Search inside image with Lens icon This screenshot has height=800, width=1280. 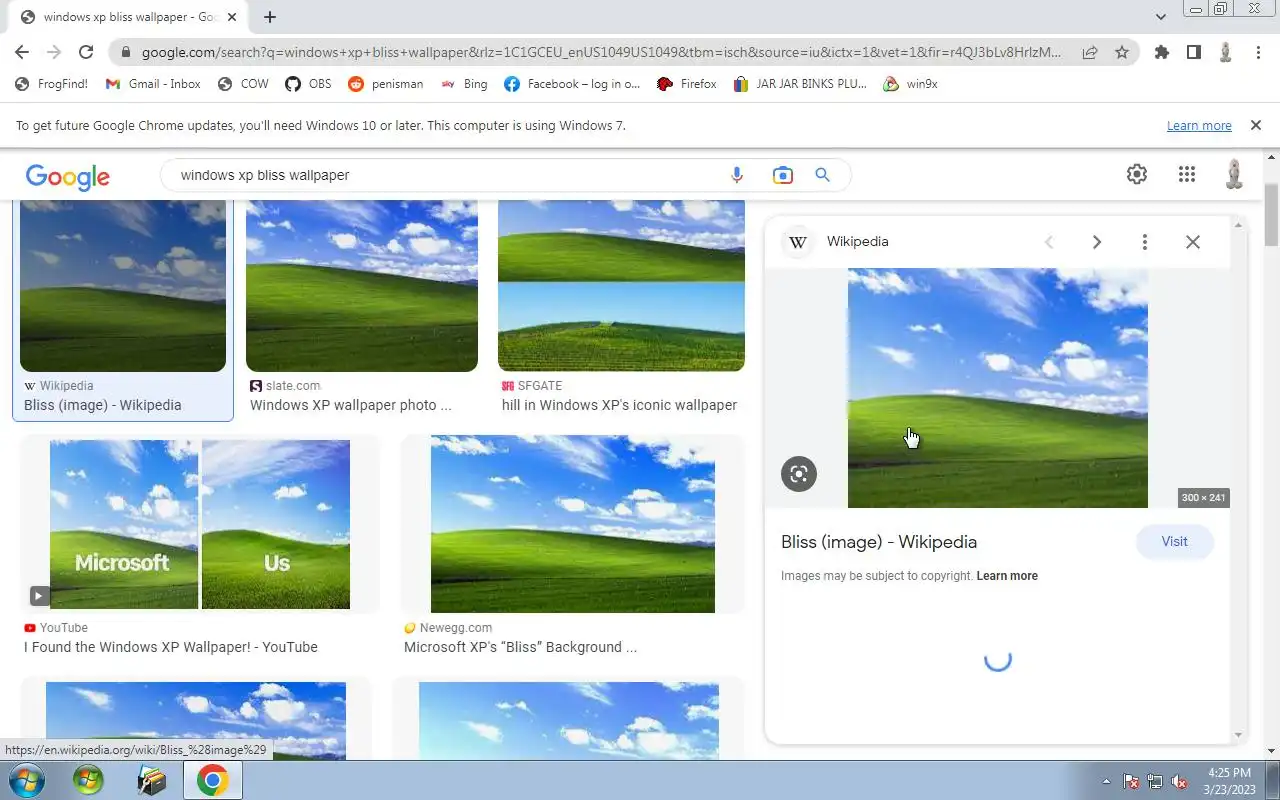click(799, 474)
